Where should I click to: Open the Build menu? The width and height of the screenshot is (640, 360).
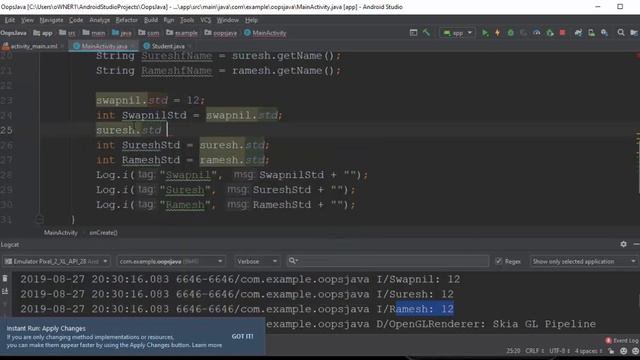pyautogui.click(x=151, y=20)
